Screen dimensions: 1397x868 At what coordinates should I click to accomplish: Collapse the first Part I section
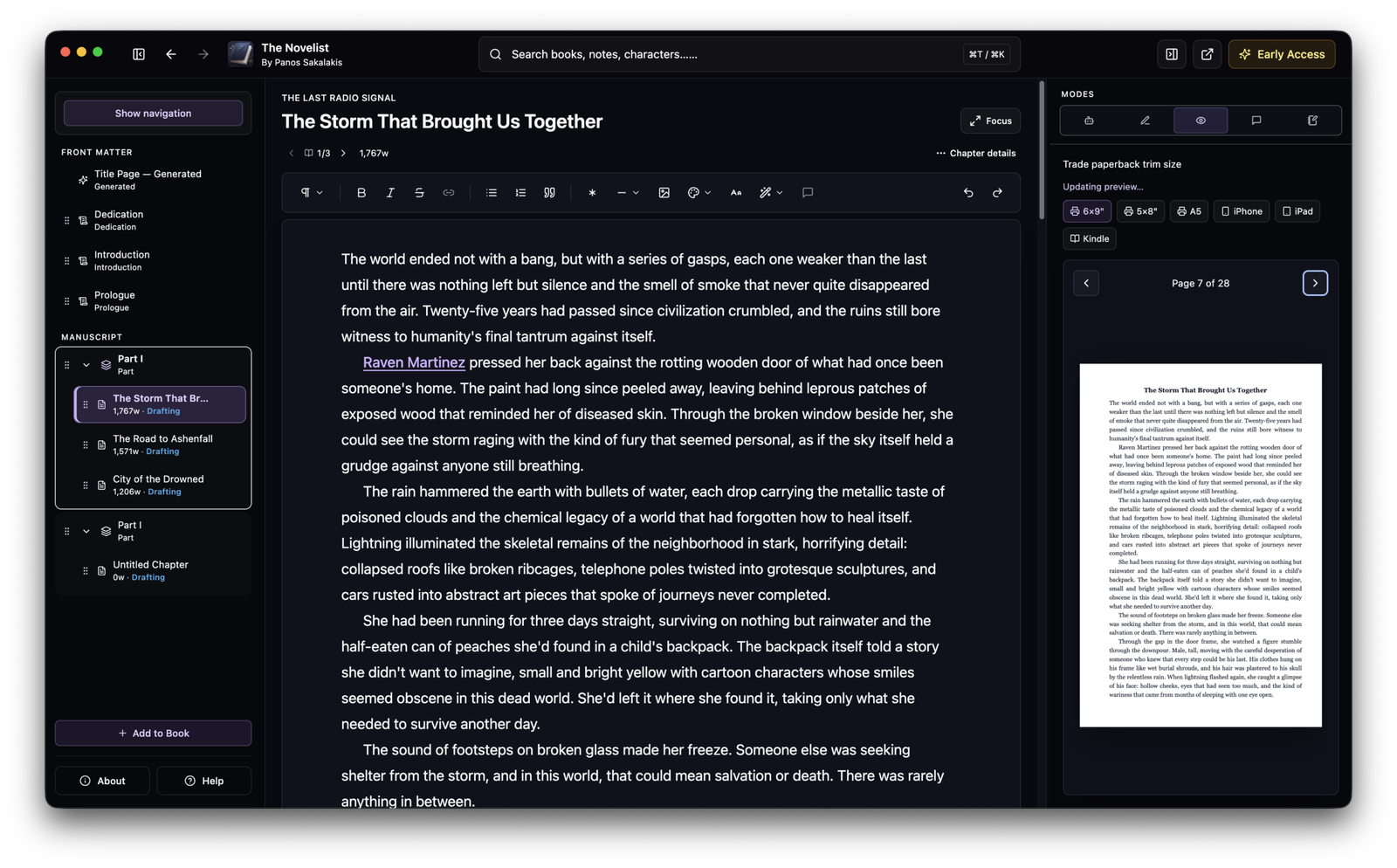pos(86,365)
